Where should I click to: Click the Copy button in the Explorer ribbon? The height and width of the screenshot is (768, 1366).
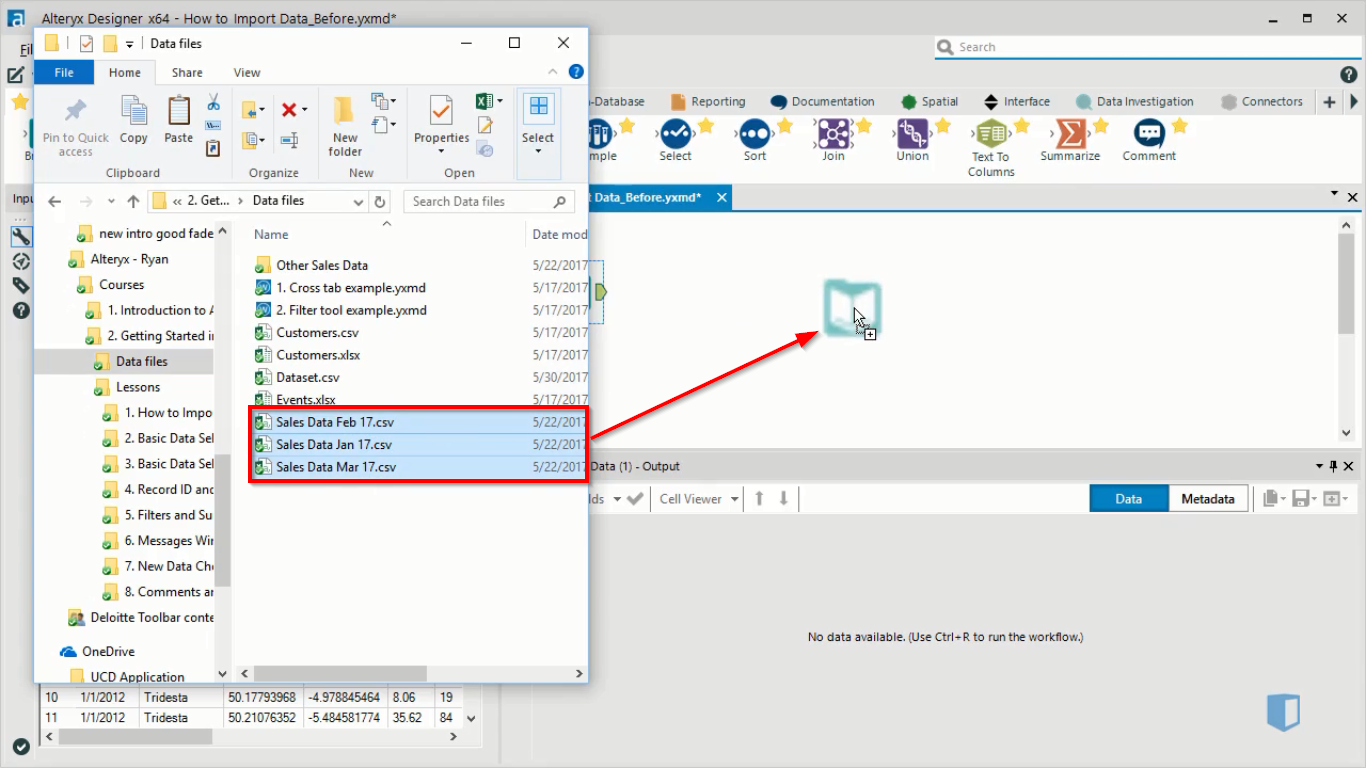[134, 120]
